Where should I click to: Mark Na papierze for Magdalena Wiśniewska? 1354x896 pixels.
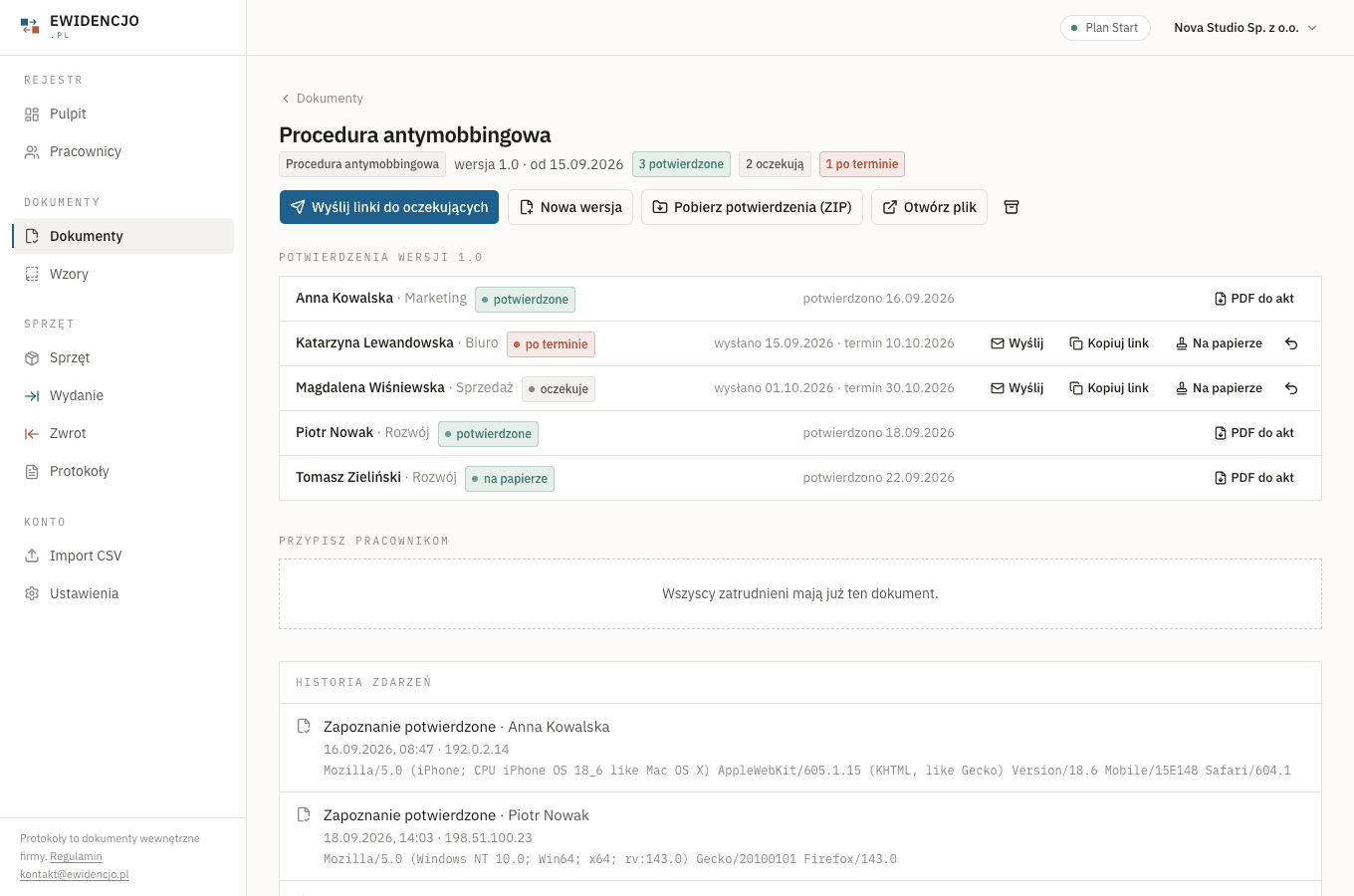click(1219, 388)
